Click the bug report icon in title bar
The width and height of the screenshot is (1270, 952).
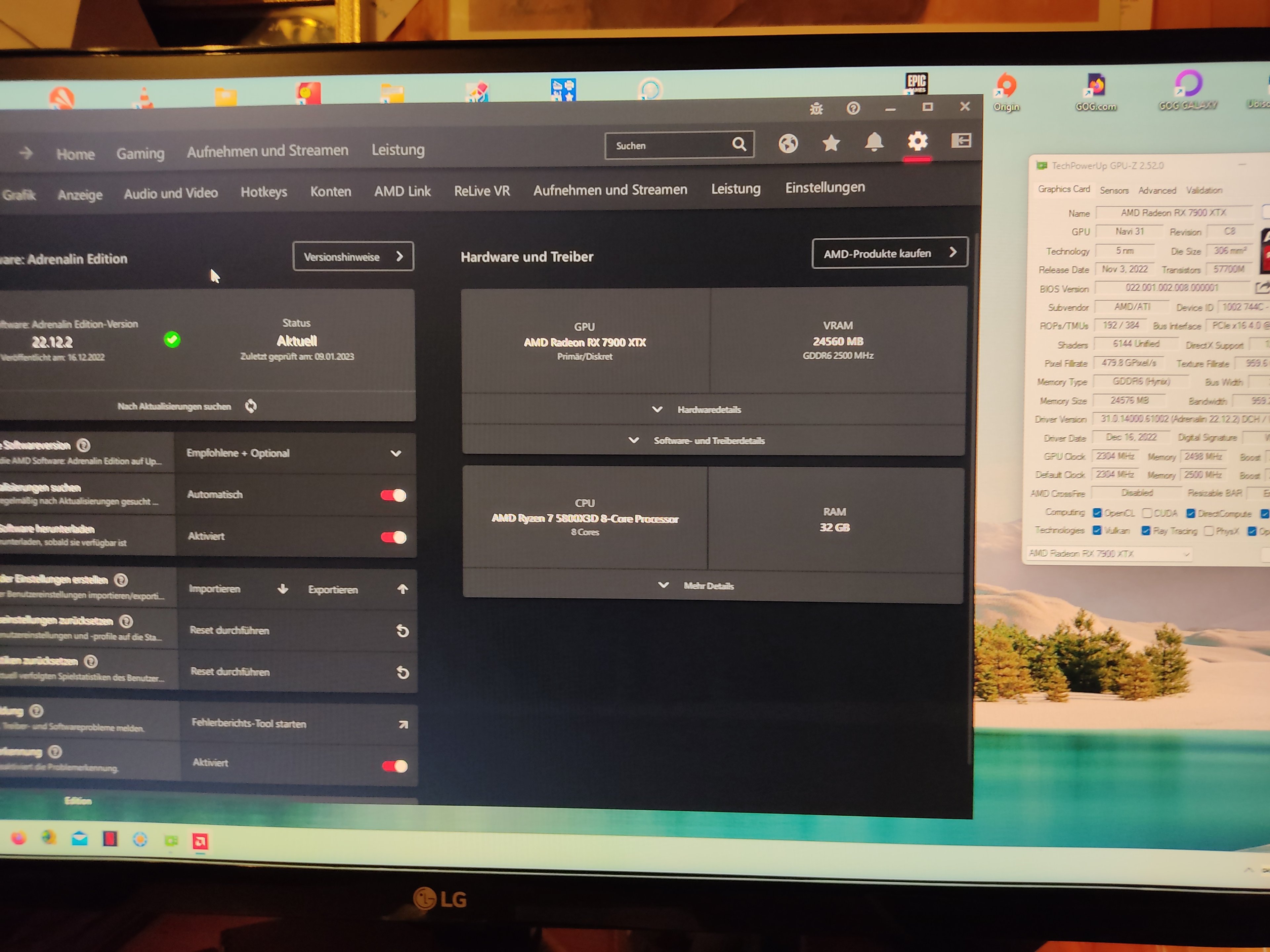click(x=816, y=109)
